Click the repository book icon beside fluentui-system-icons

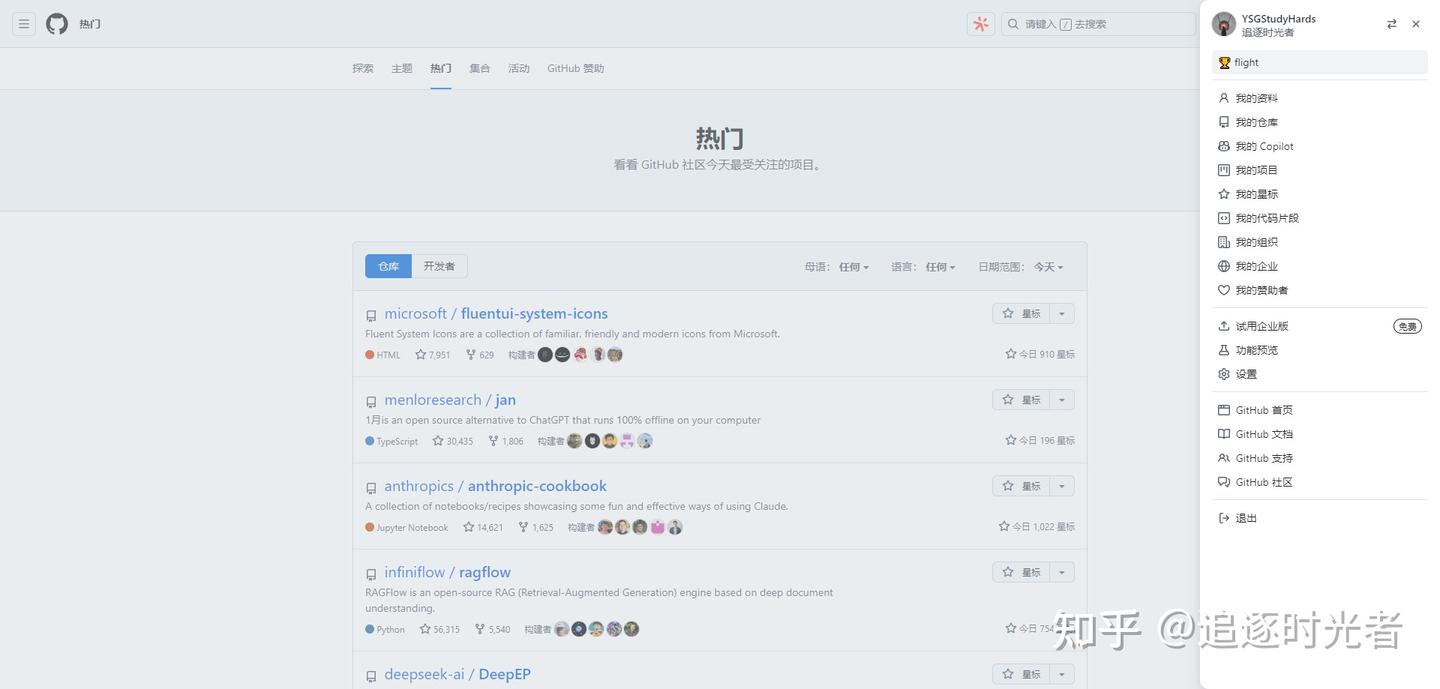pos(371,314)
